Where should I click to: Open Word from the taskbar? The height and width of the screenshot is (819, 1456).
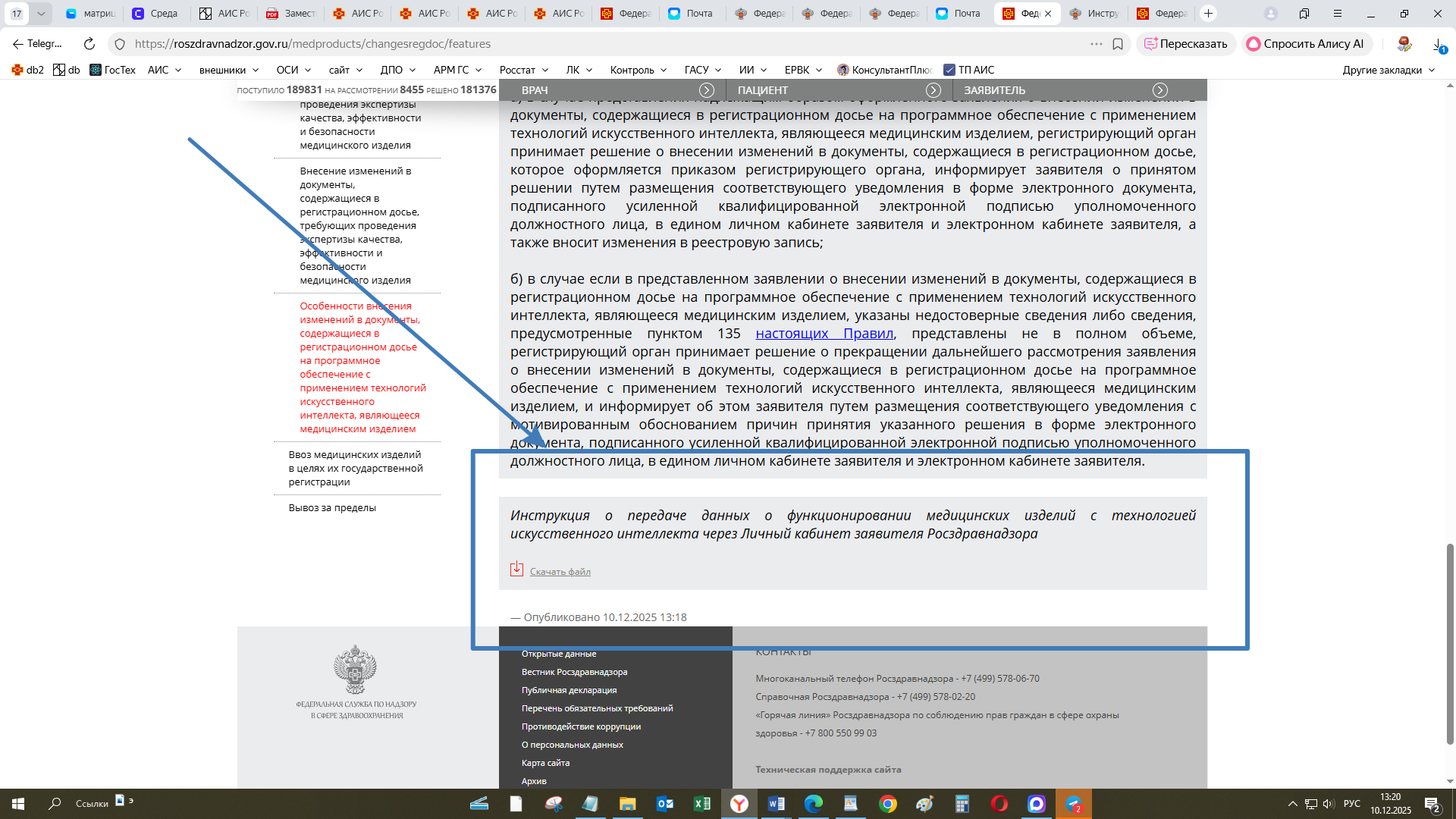tap(776, 804)
